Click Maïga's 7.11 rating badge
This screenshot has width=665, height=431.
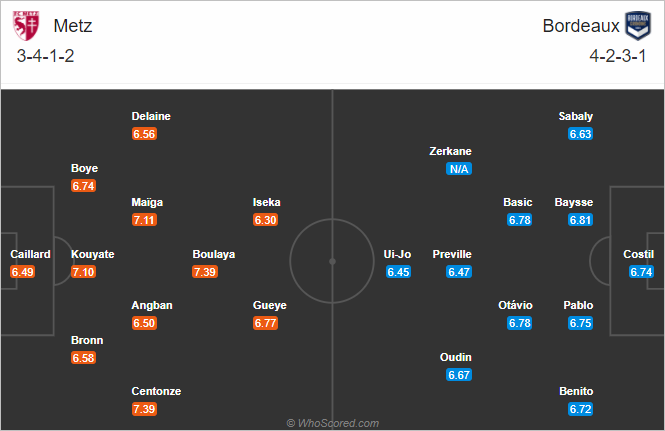(144, 220)
